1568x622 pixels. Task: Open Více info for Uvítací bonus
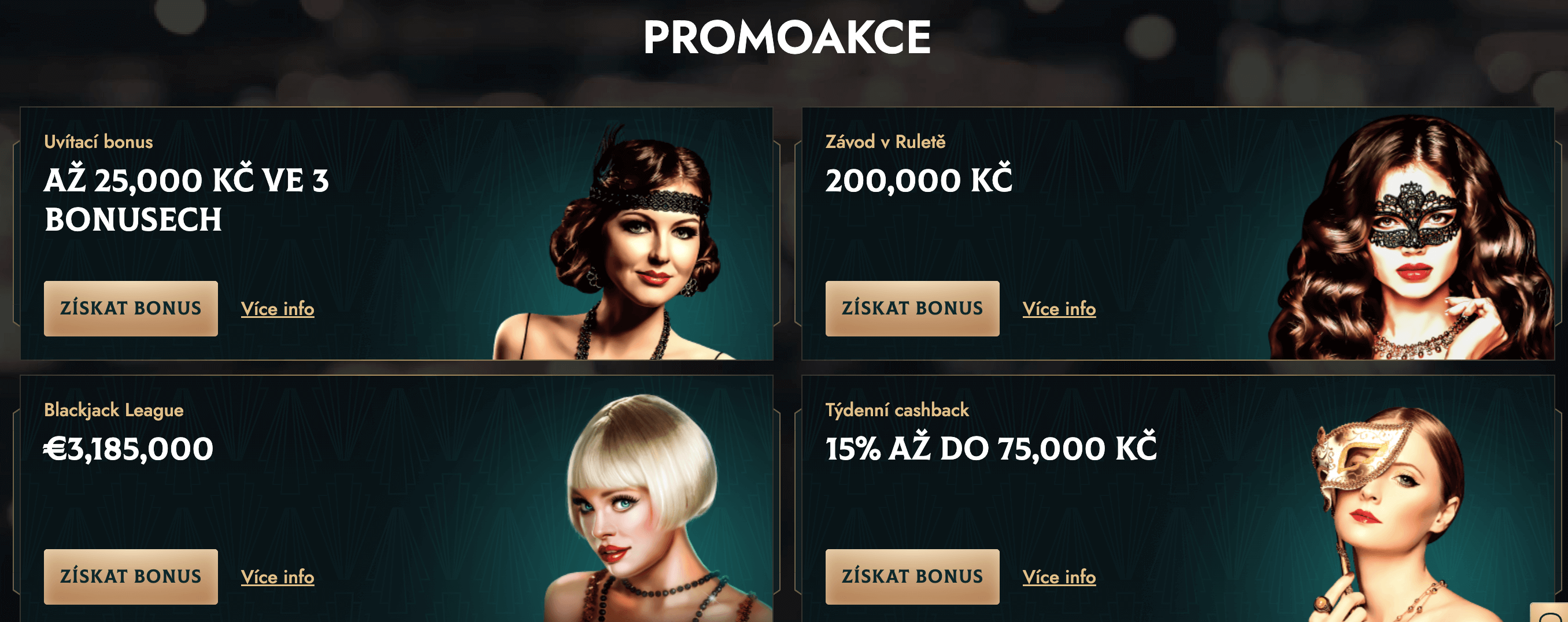[278, 309]
